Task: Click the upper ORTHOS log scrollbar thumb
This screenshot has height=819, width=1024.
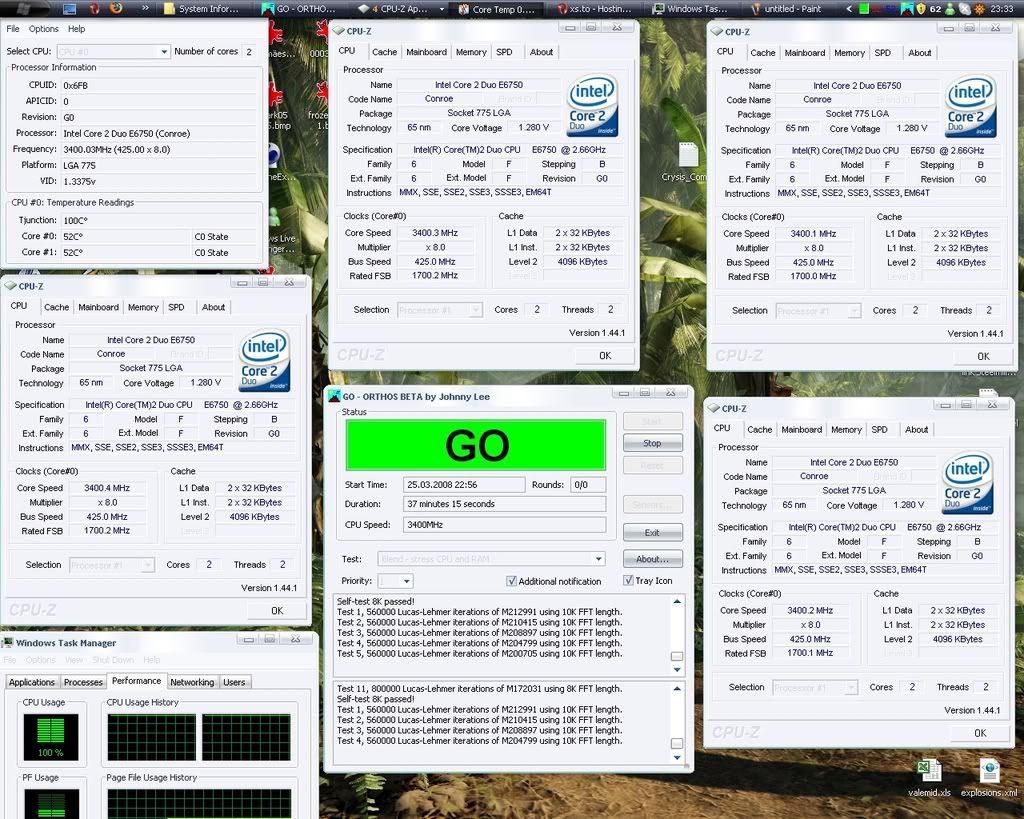Action: pos(677,656)
